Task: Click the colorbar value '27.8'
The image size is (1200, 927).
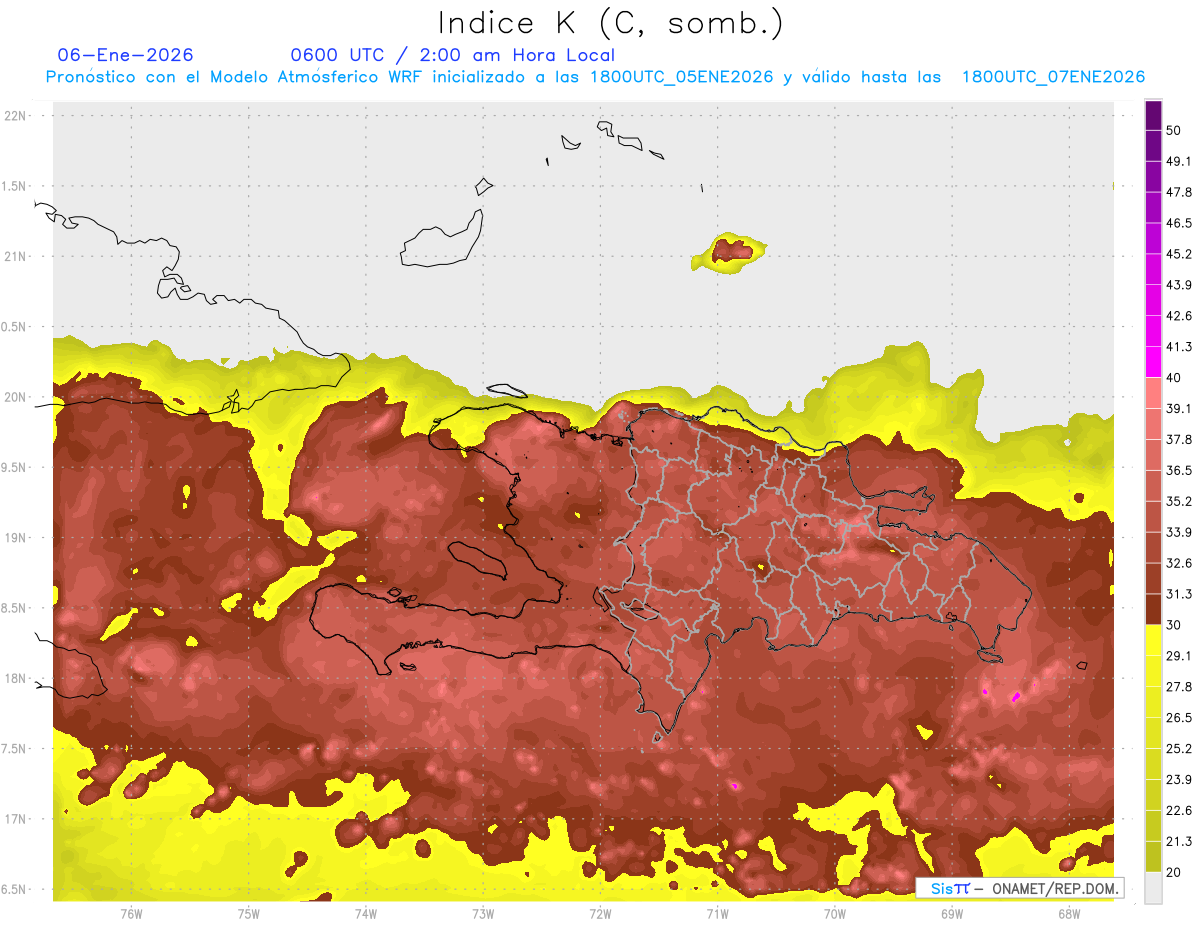Action: 1178,687
